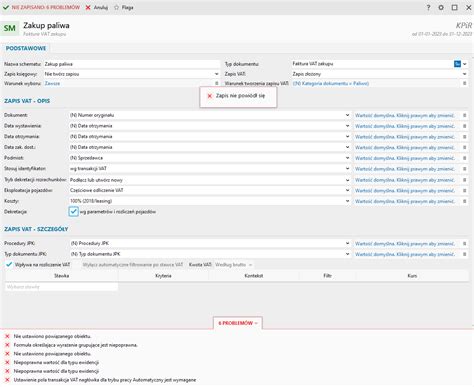Click the red Anuluj cancel icon
The height and width of the screenshot is (387, 474).
pos(88,7)
